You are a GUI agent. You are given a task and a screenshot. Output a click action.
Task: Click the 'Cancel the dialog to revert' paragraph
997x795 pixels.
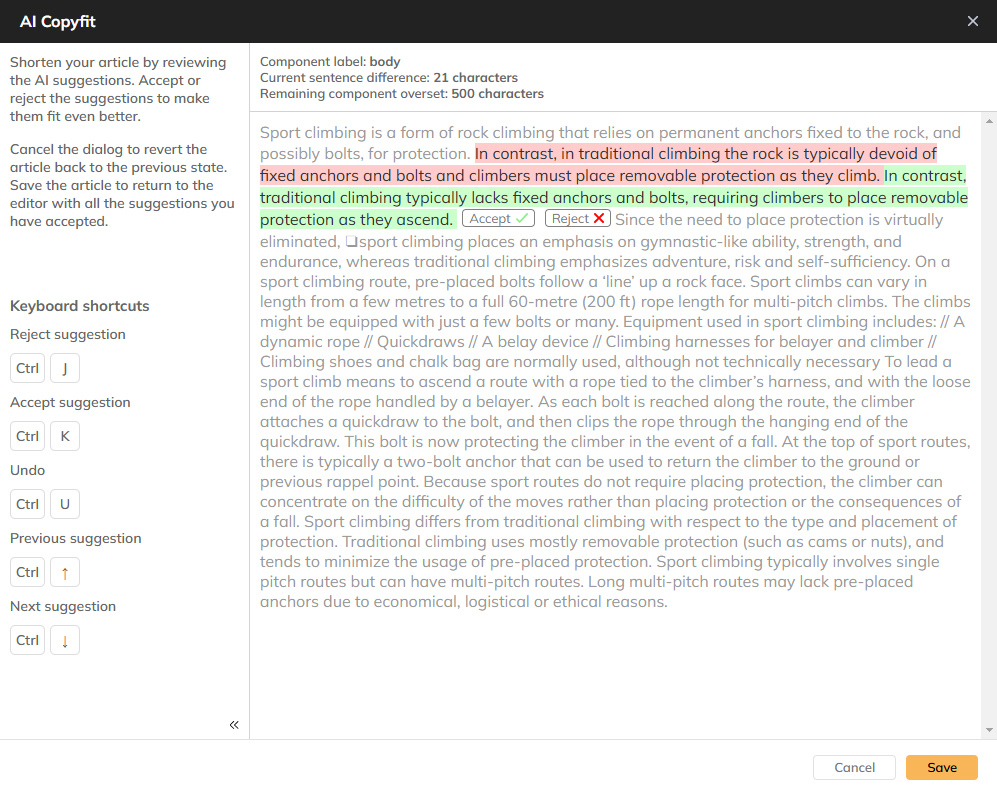click(122, 185)
